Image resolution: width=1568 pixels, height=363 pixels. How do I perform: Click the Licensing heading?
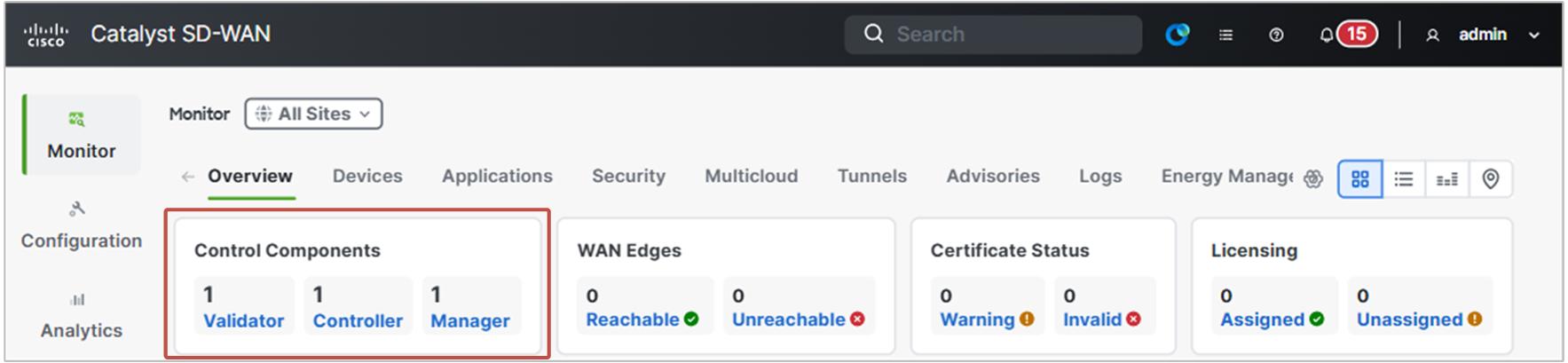point(1254,251)
